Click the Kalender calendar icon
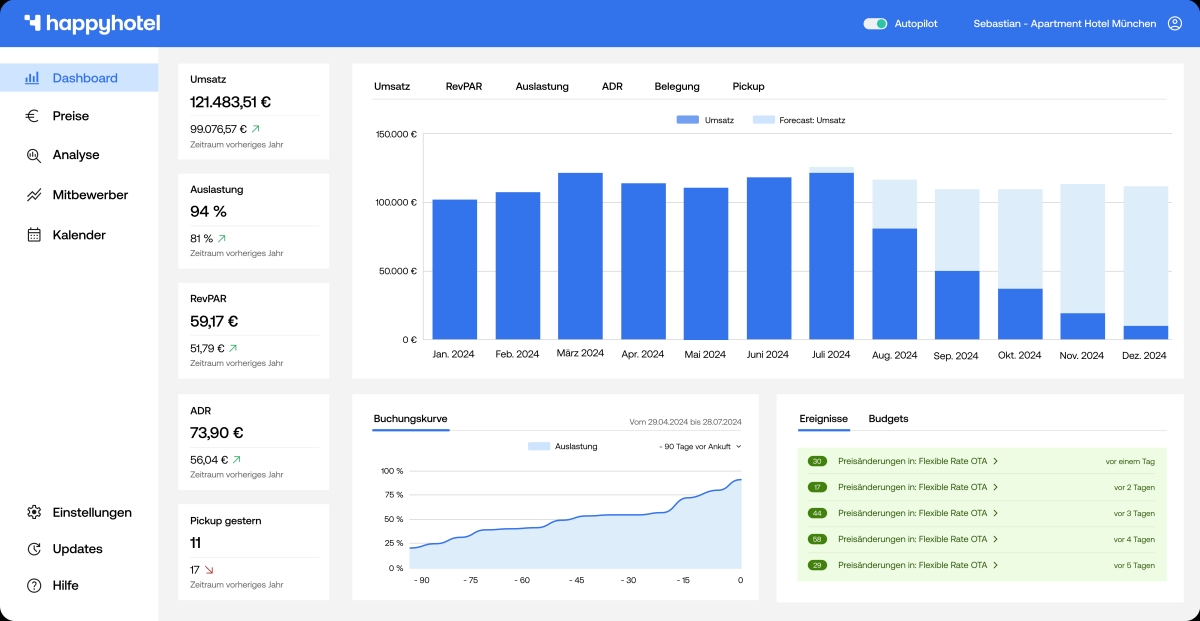The image size is (1200, 621). [x=33, y=235]
